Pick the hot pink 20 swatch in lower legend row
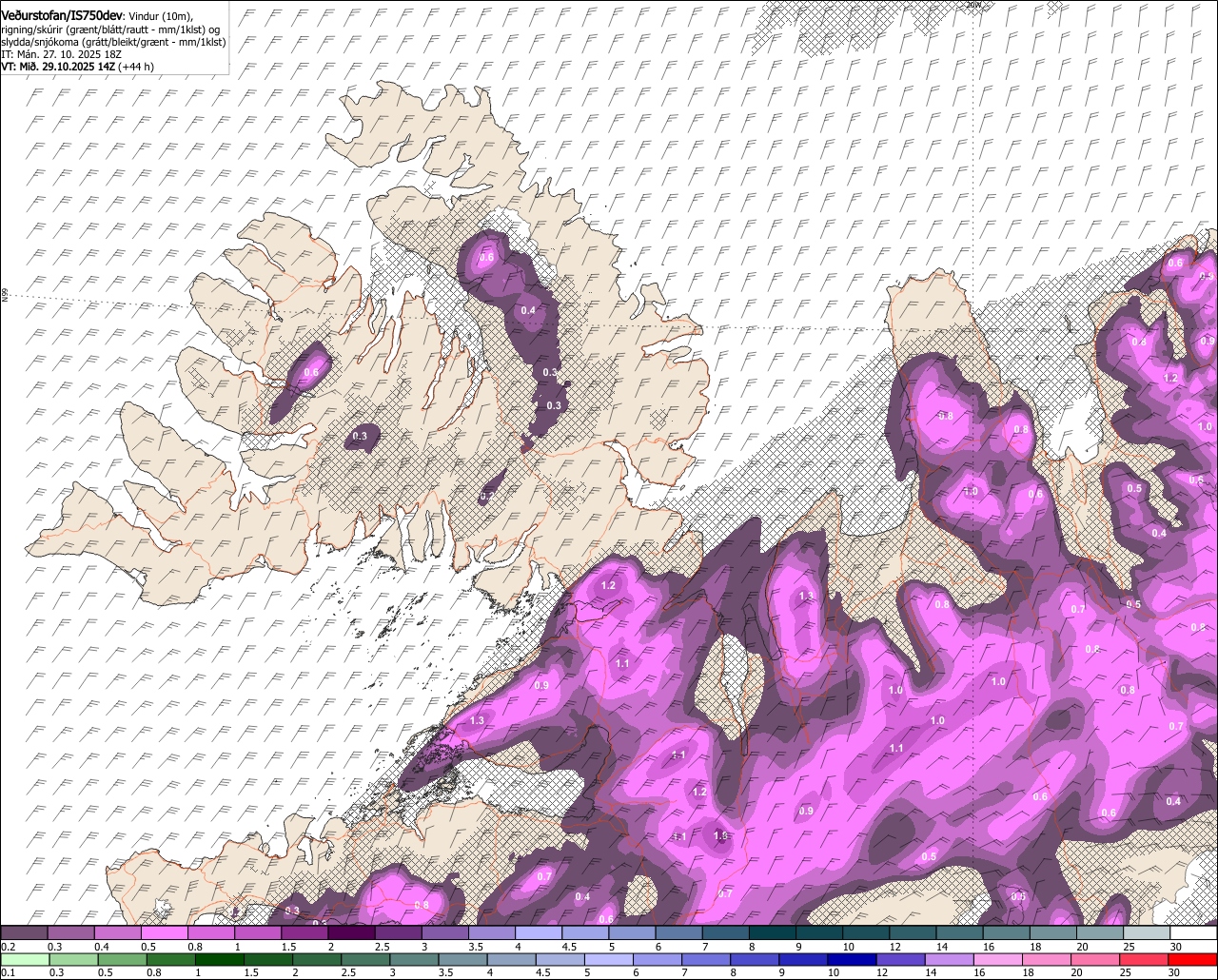Screen dimensions: 1218x980 [1096, 960]
